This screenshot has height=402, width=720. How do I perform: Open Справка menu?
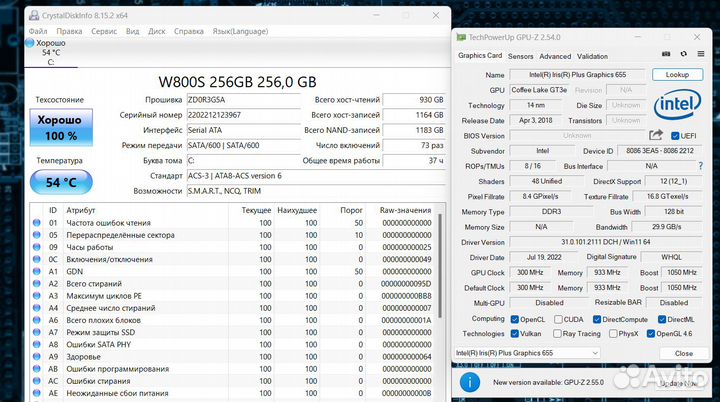(189, 31)
